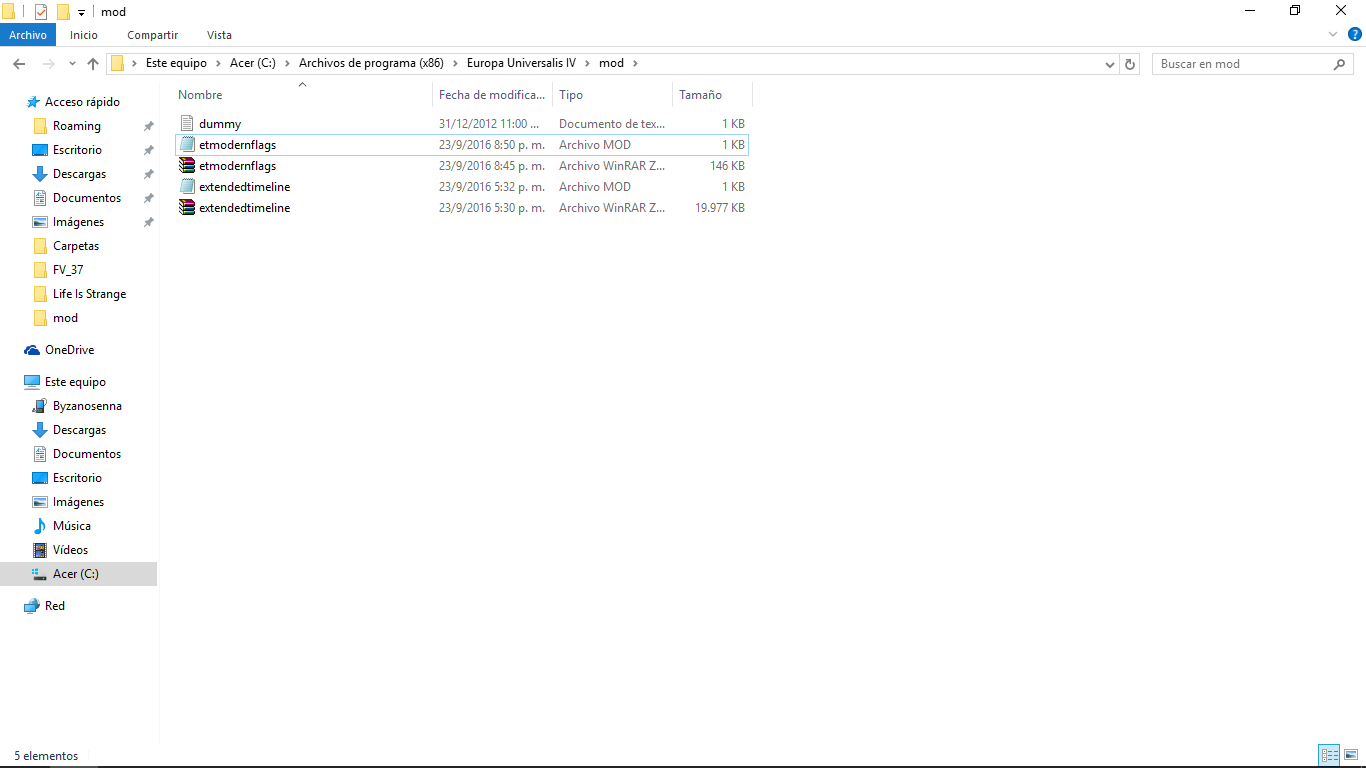1366x768 pixels.
Task: Go forward with the right arrow button
Action: (48, 63)
